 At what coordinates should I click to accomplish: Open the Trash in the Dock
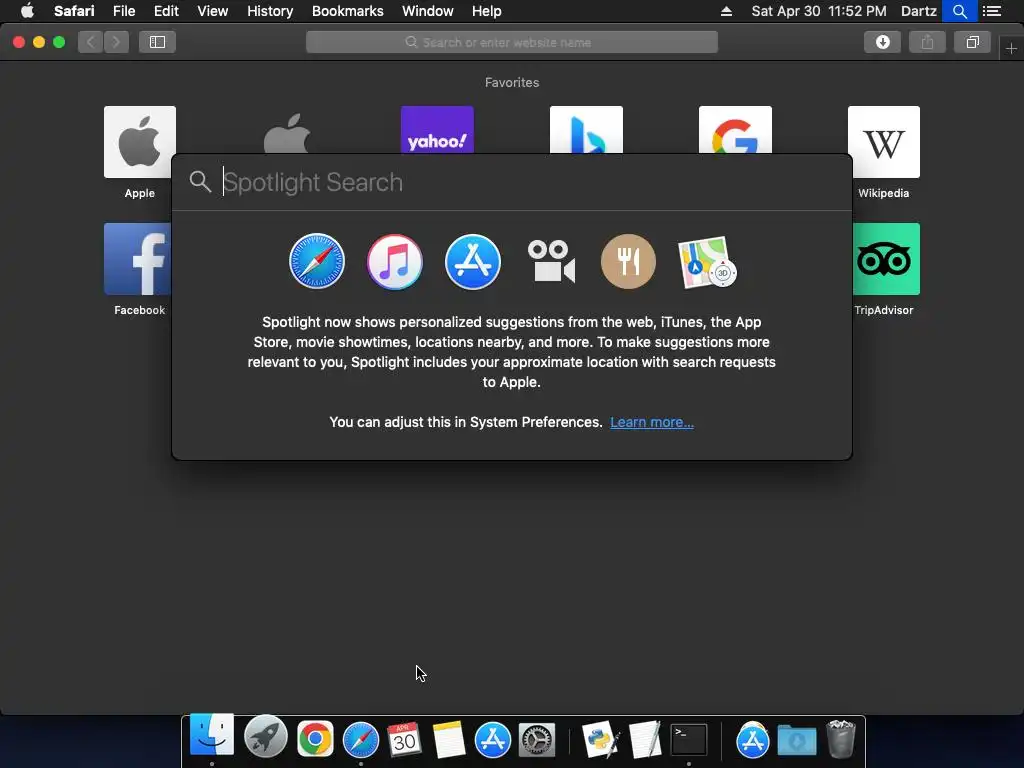tap(840, 739)
